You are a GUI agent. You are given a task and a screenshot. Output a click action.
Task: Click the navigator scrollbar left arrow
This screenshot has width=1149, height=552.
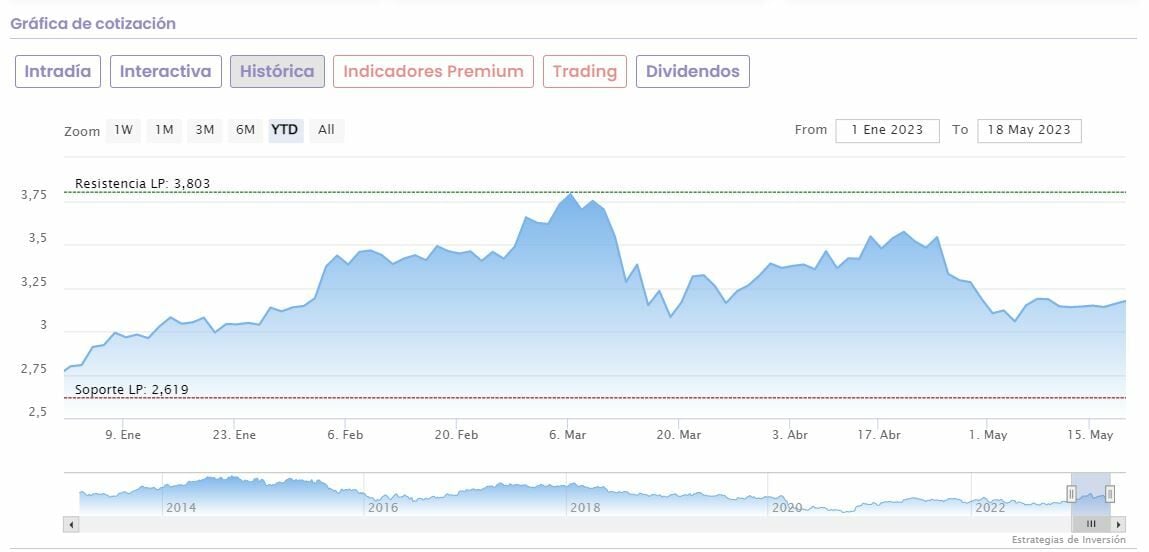click(71, 524)
